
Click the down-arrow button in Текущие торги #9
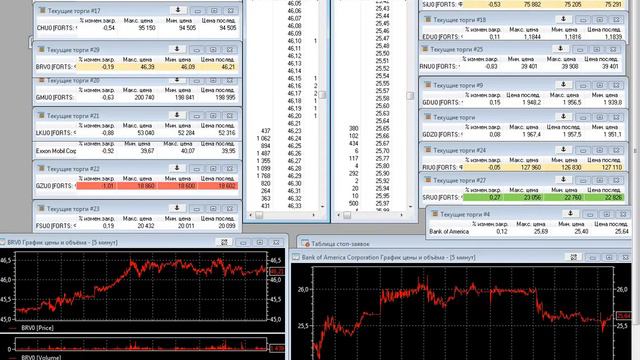(564, 85)
